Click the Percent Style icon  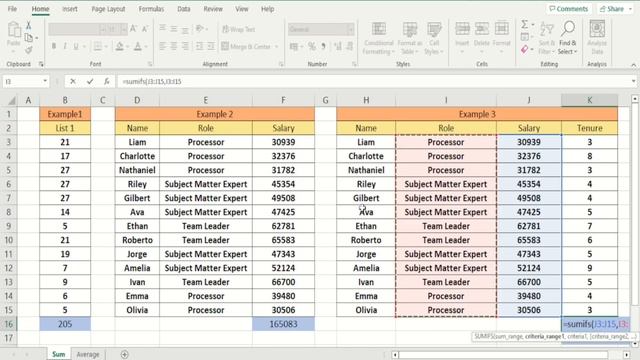312,47
